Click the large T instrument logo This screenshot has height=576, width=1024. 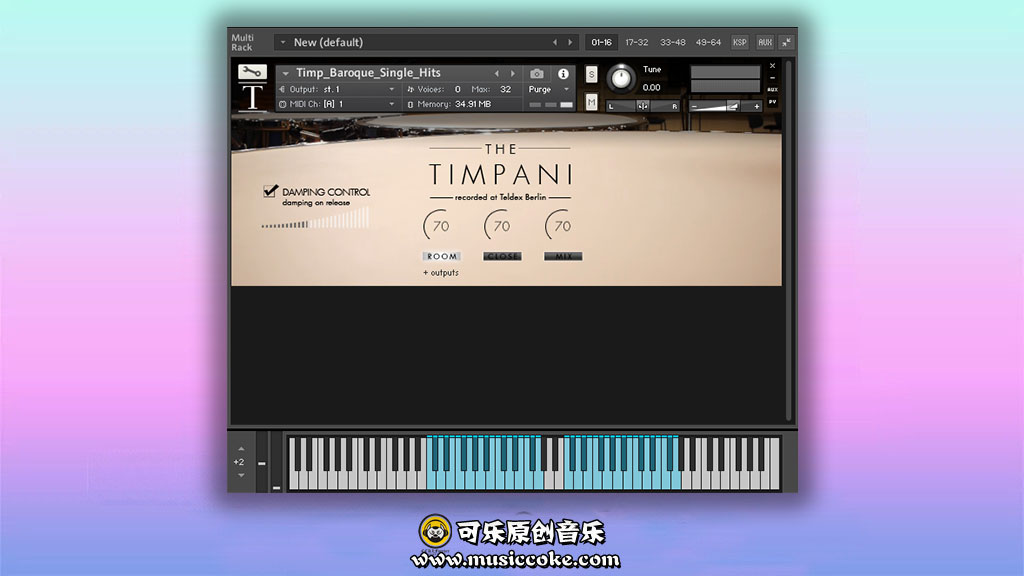tap(252, 97)
